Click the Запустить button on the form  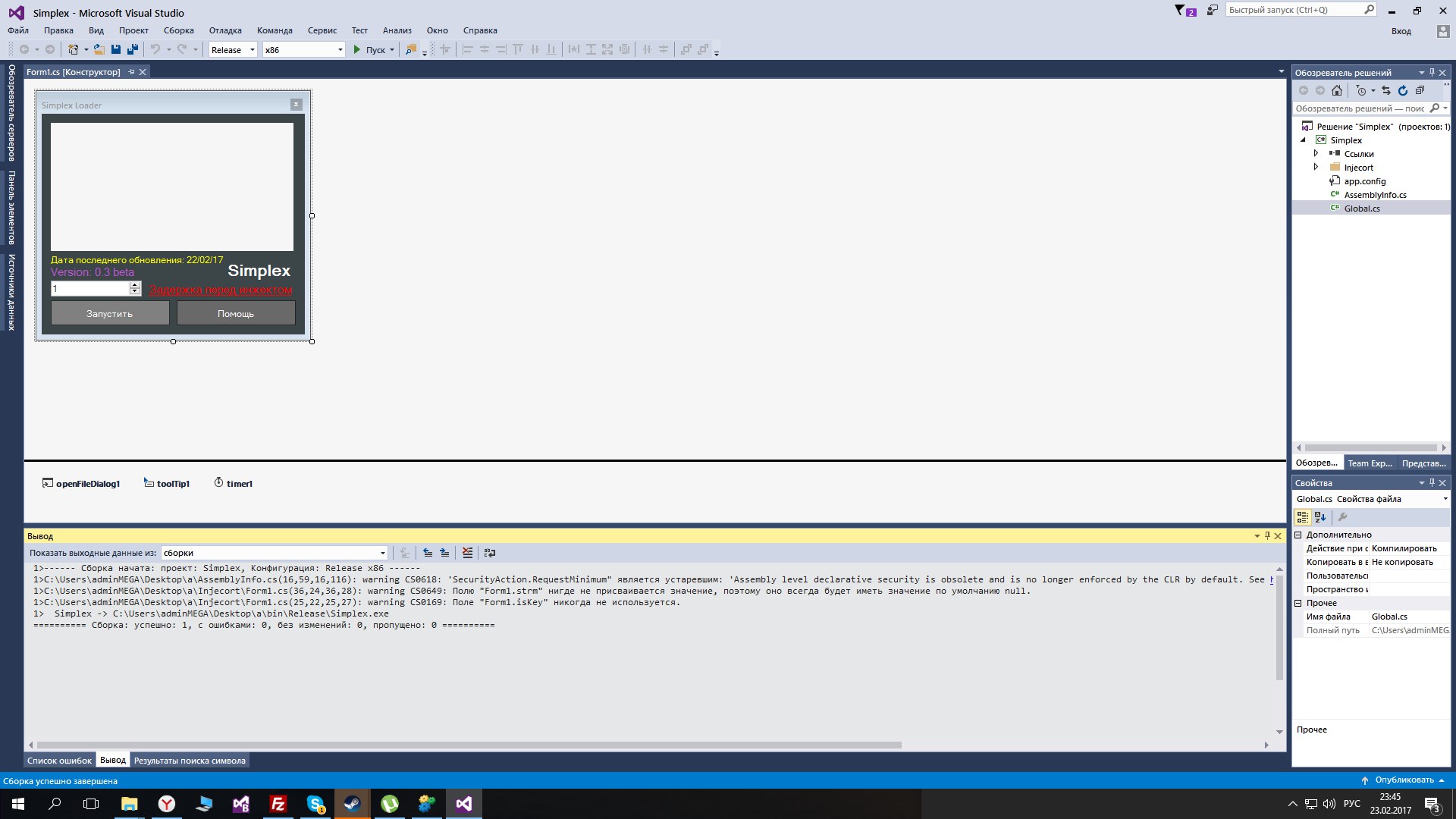coord(110,313)
